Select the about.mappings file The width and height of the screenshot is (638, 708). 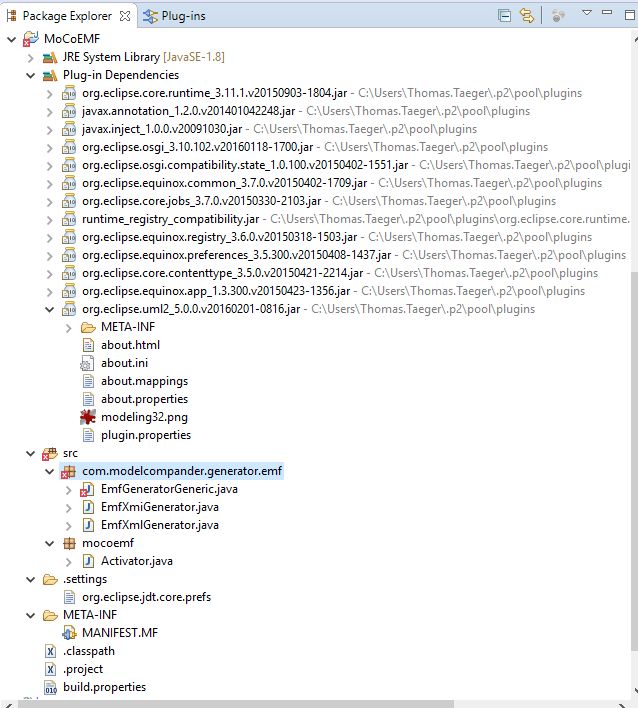coord(144,382)
